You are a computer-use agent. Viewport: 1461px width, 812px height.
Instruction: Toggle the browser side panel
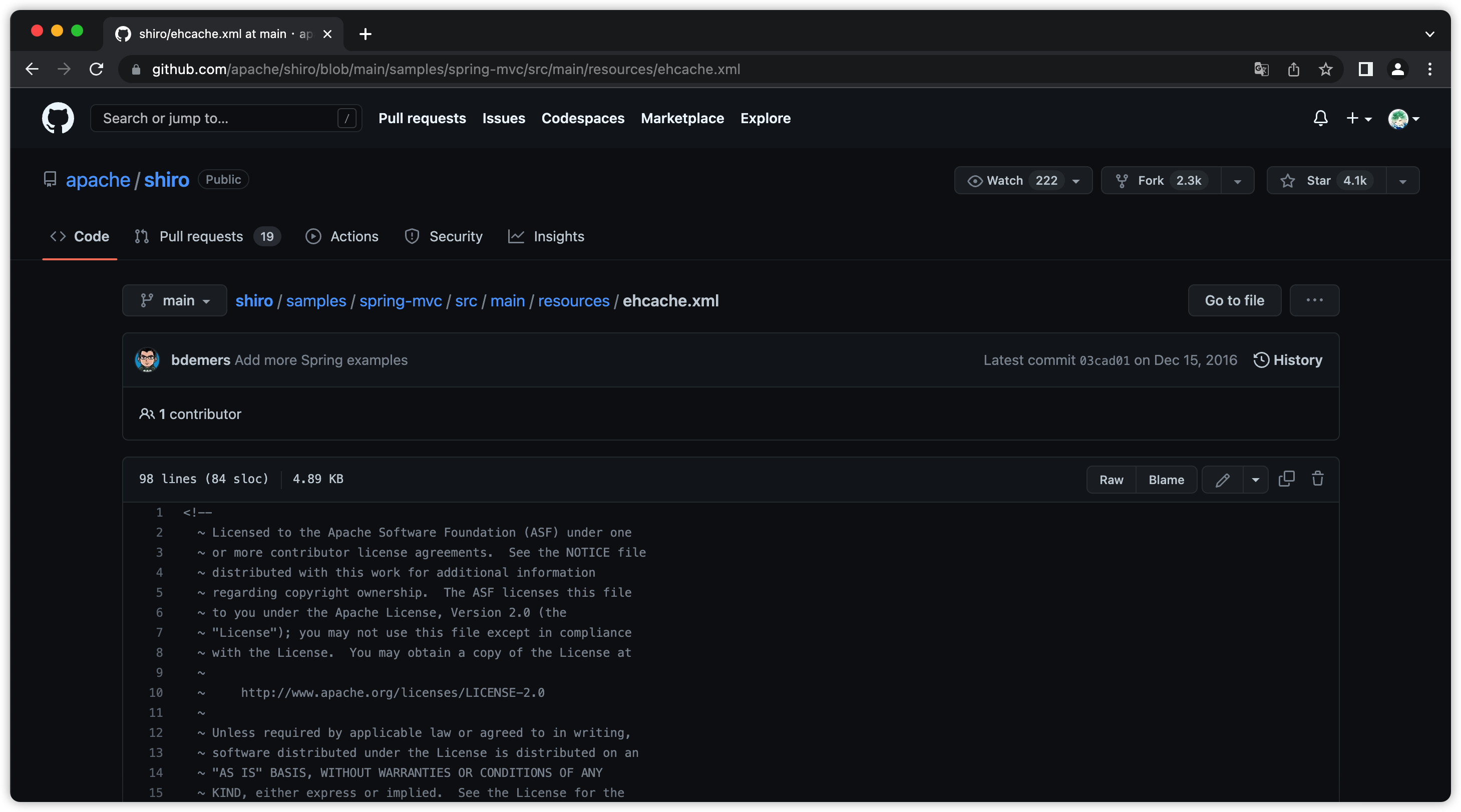click(x=1365, y=69)
